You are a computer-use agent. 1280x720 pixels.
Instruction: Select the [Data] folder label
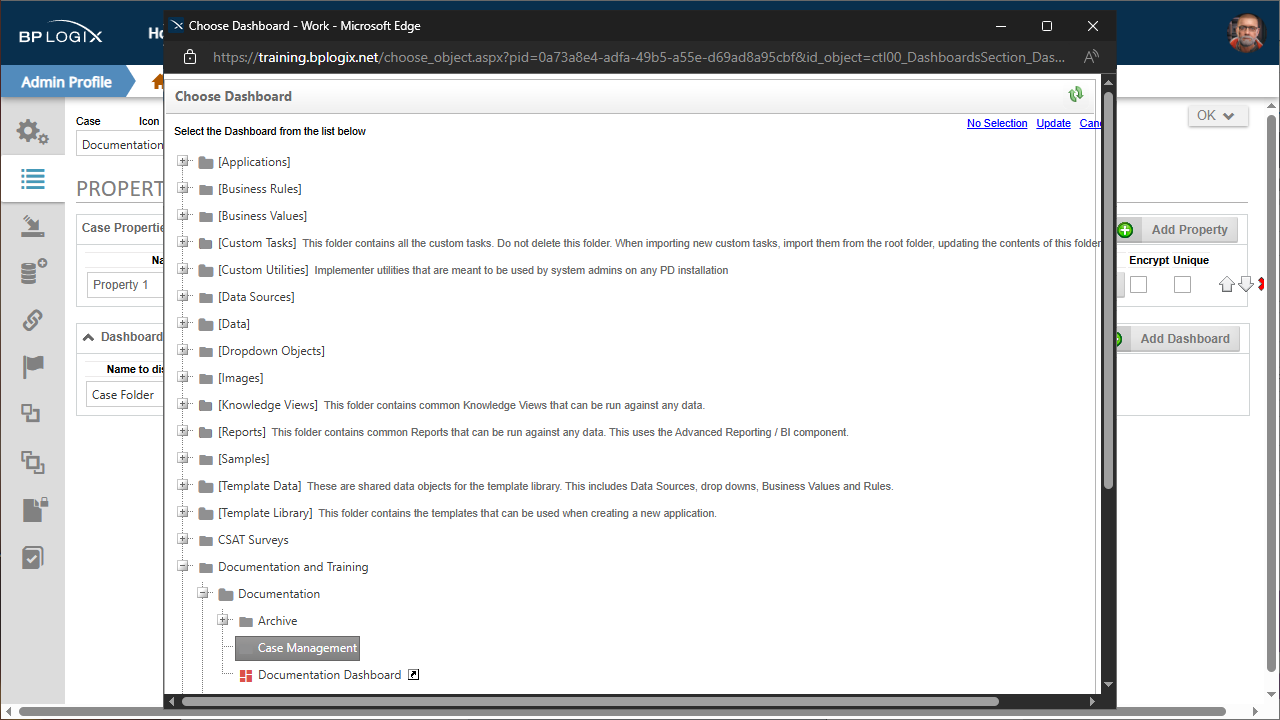[x=234, y=324]
